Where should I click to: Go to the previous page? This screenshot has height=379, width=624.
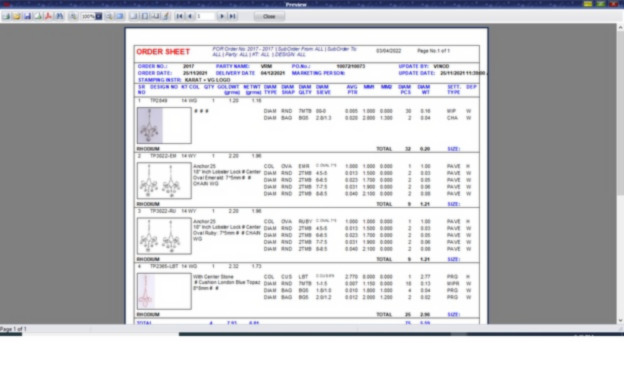point(190,16)
